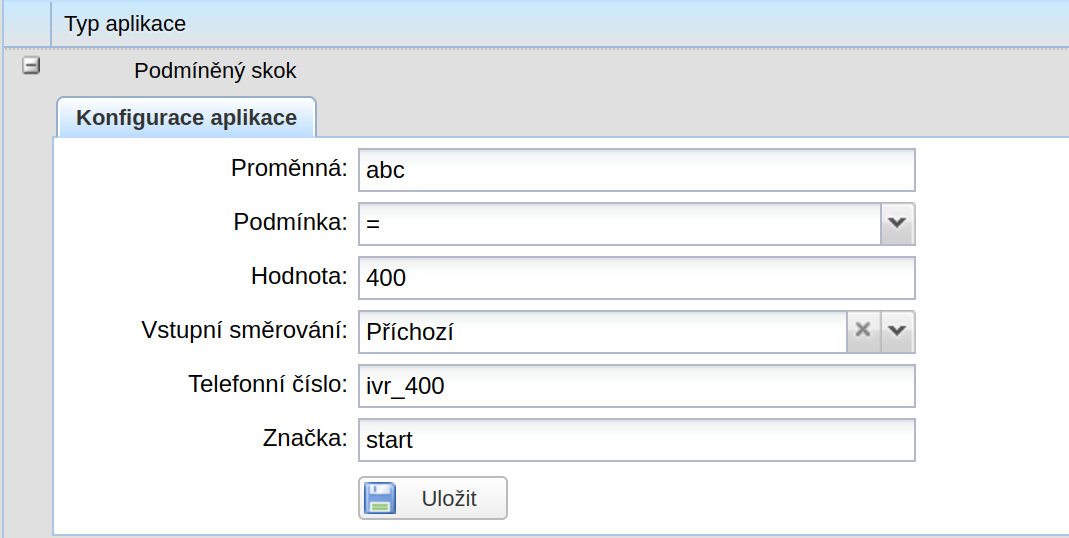Clear the Vstupní směrování selection

863,331
